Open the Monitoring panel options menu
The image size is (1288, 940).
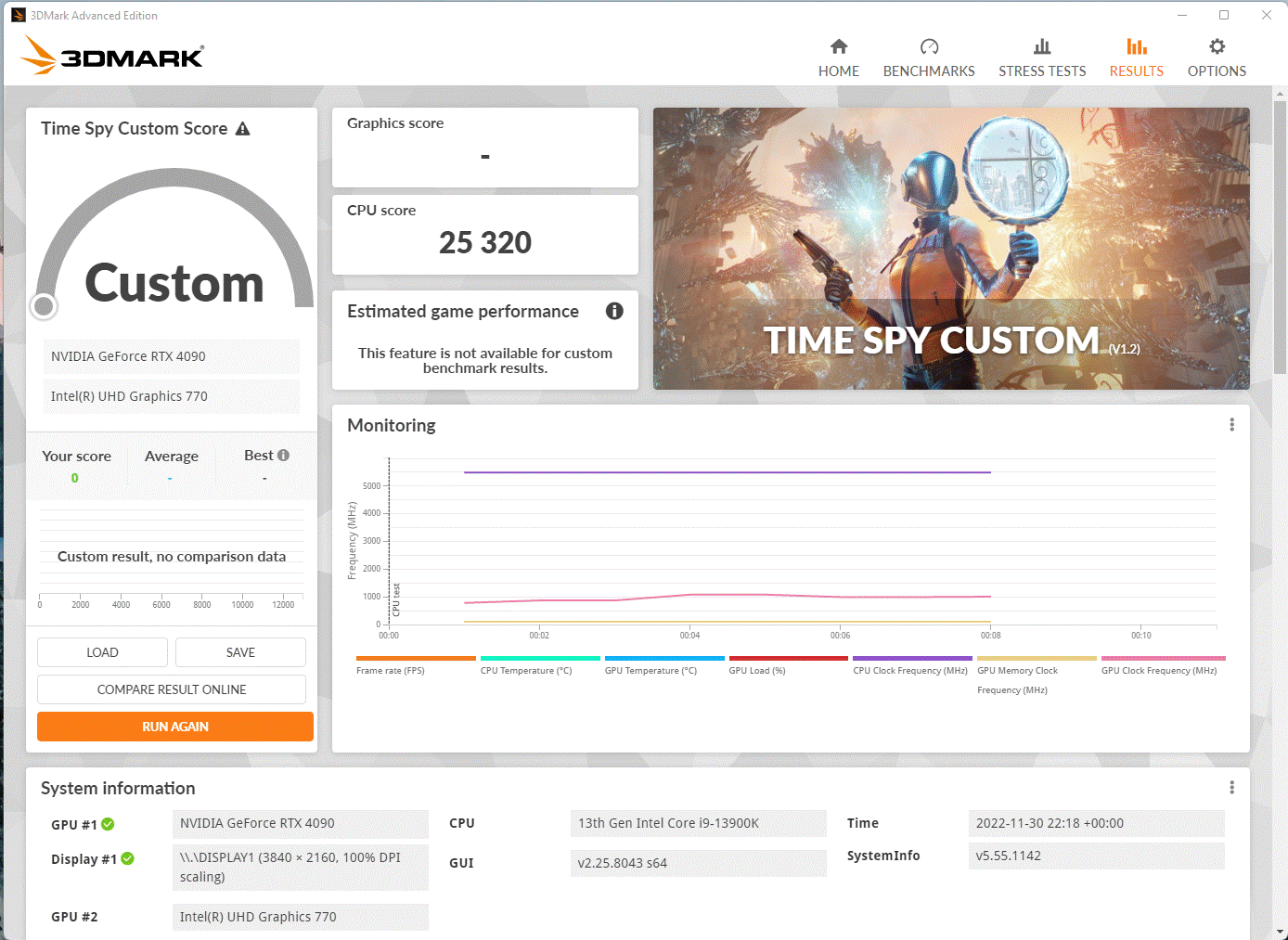pyautogui.click(x=1231, y=424)
